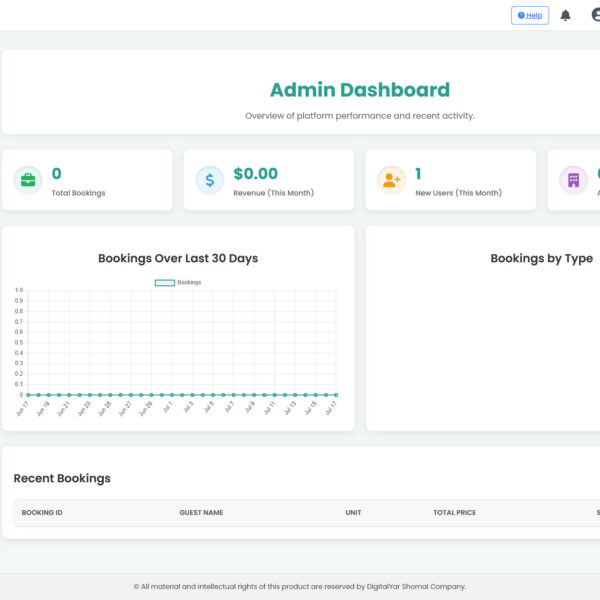
Task: Click Bookings Over Last 30 Days title
Action: coord(178,258)
